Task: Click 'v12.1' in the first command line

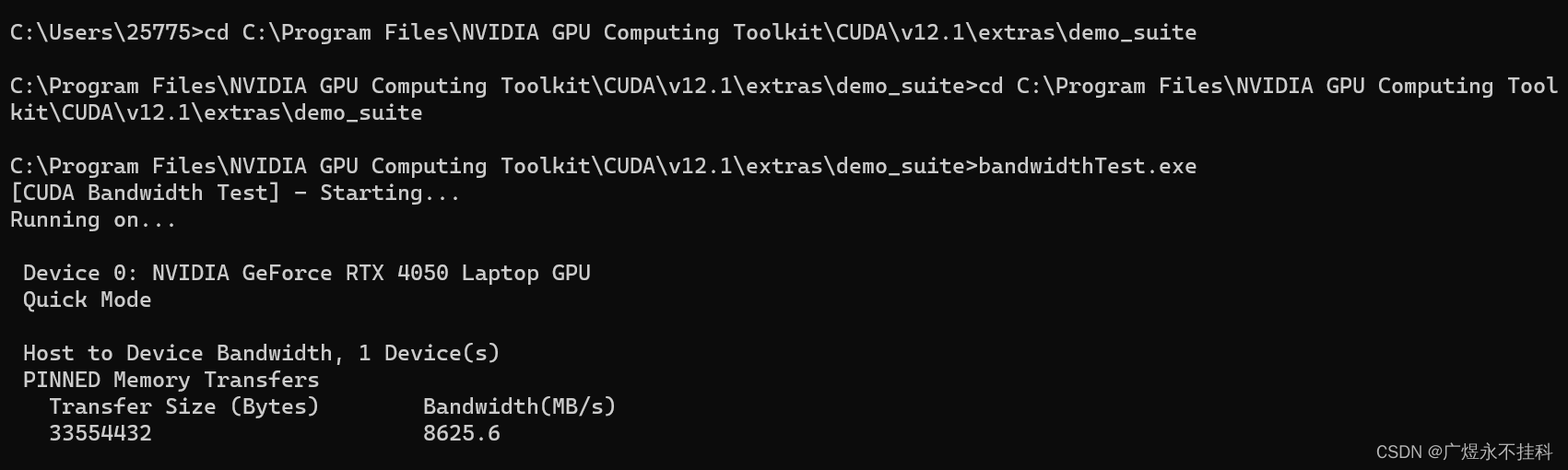Action: pos(933,32)
